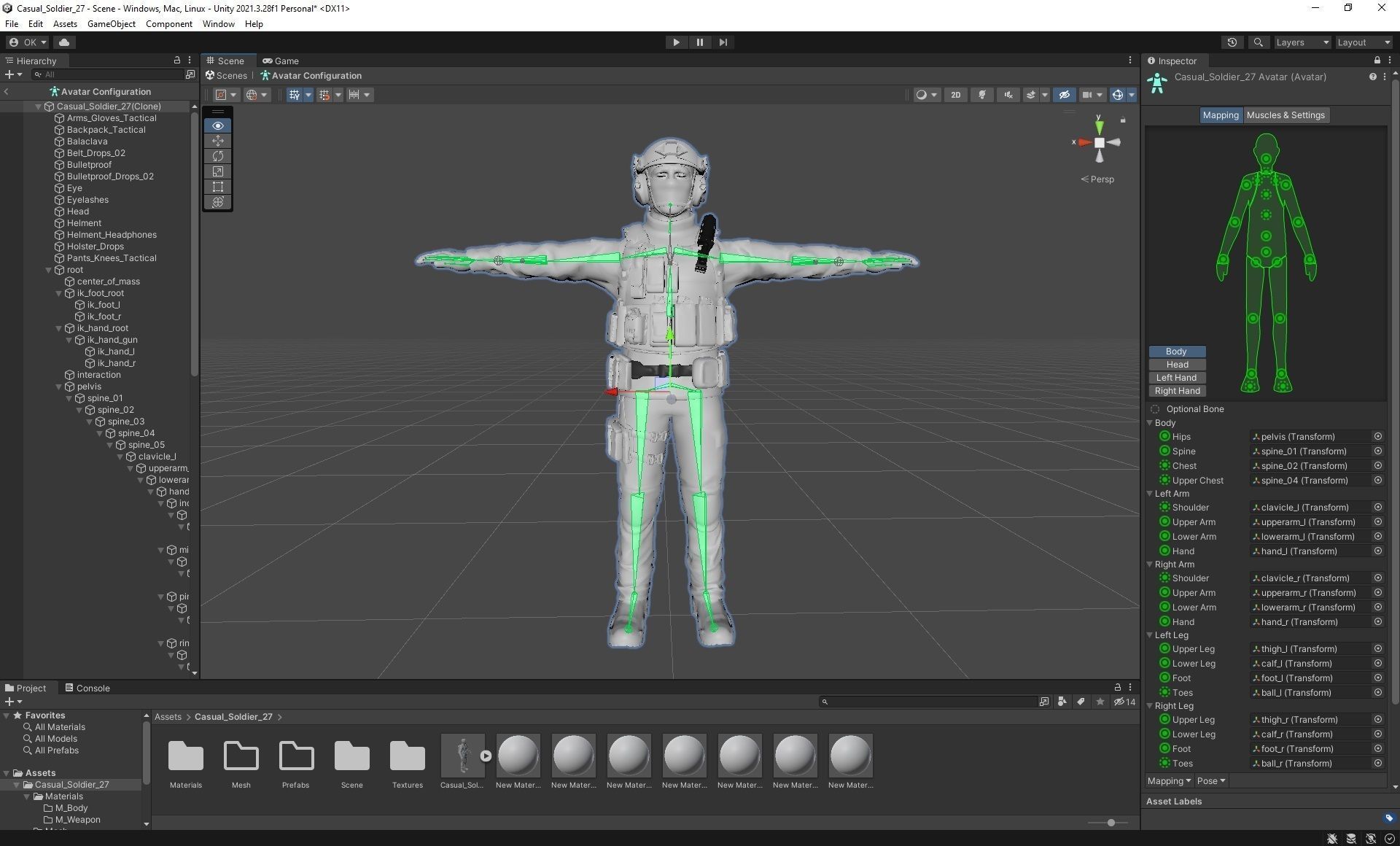Screen dimensions: 1400x846
Task: Click the object picker next to pelvis (Transform)
Action: coord(1377,437)
